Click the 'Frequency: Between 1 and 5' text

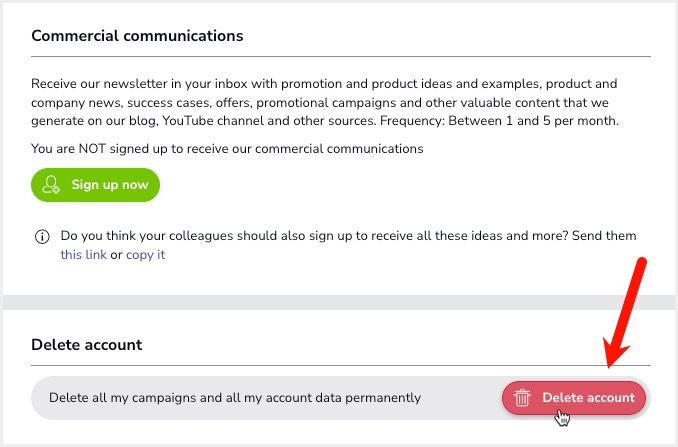click(499, 121)
